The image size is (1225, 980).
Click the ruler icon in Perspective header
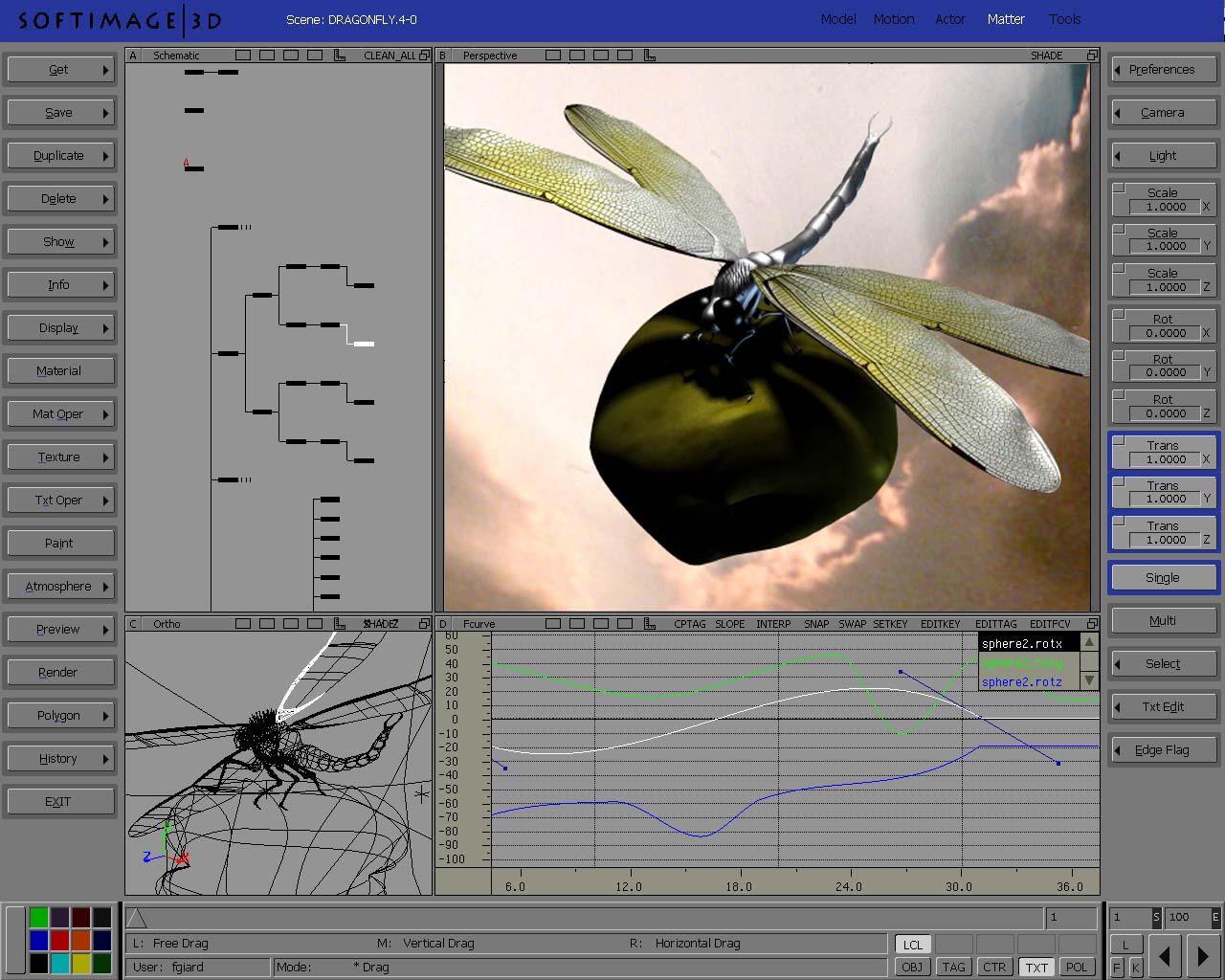[x=650, y=56]
